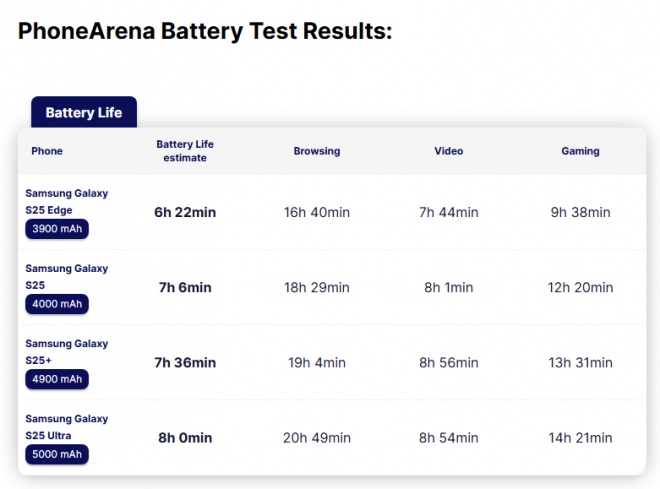The height and width of the screenshot is (489, 660).
Task: Click the 20h 49min browsing result
Action: pyautogui.click(x=317, y=438)
